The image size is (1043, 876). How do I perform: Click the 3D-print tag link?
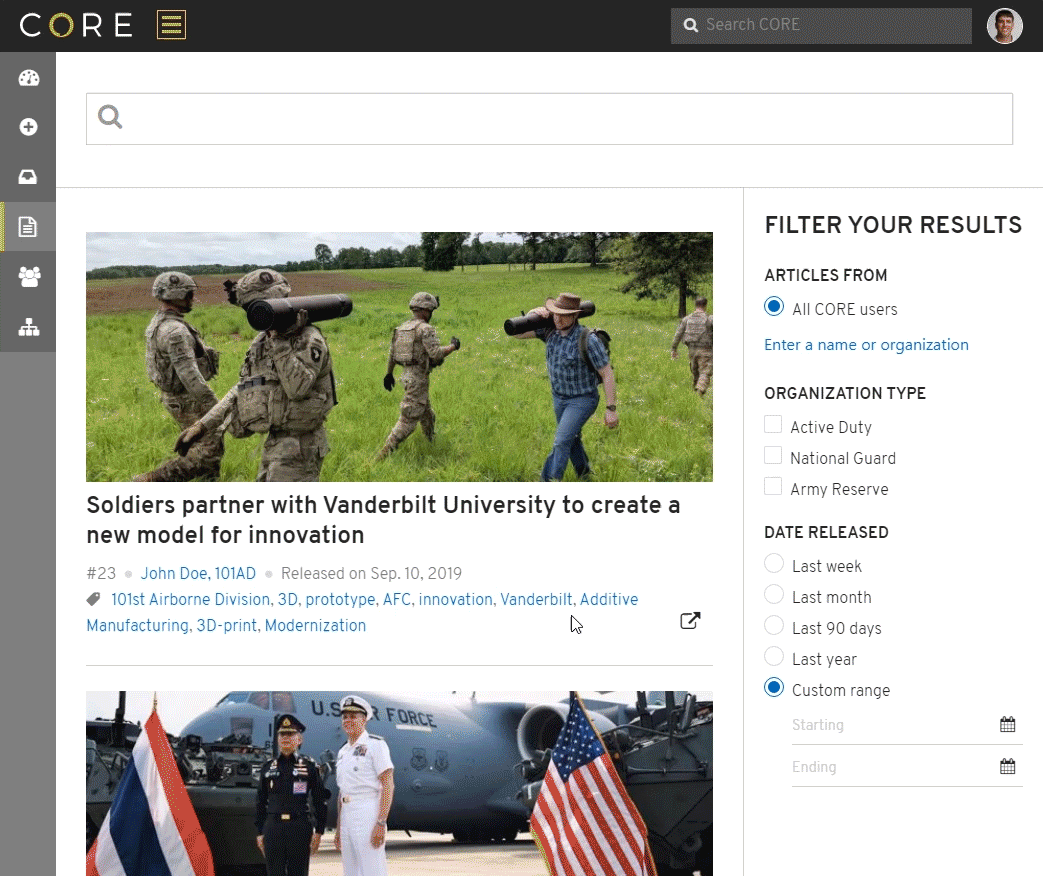[x=226, y=626]
